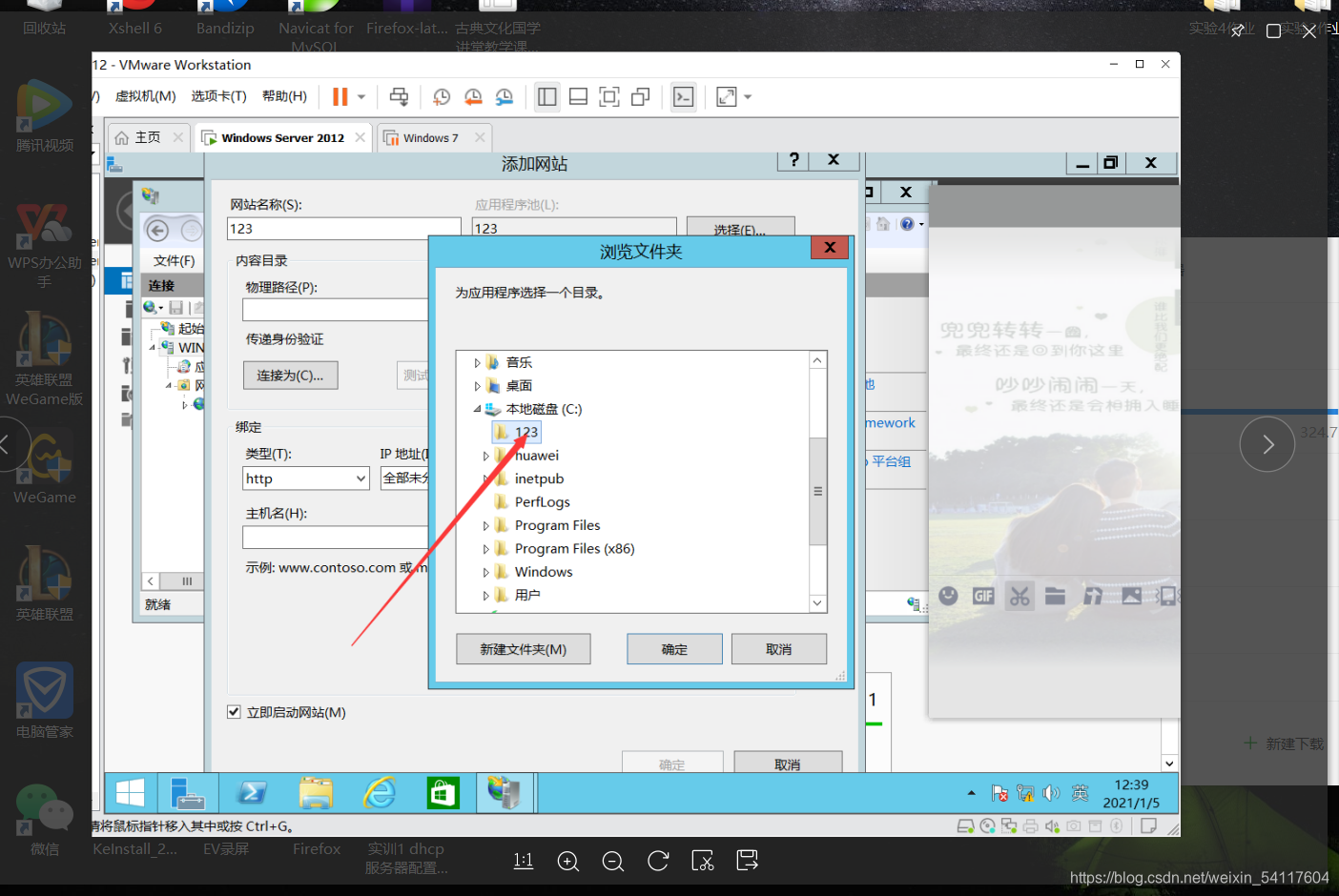Click the Windows Start button in guest

pyautogui.click(x=130, y=792)
